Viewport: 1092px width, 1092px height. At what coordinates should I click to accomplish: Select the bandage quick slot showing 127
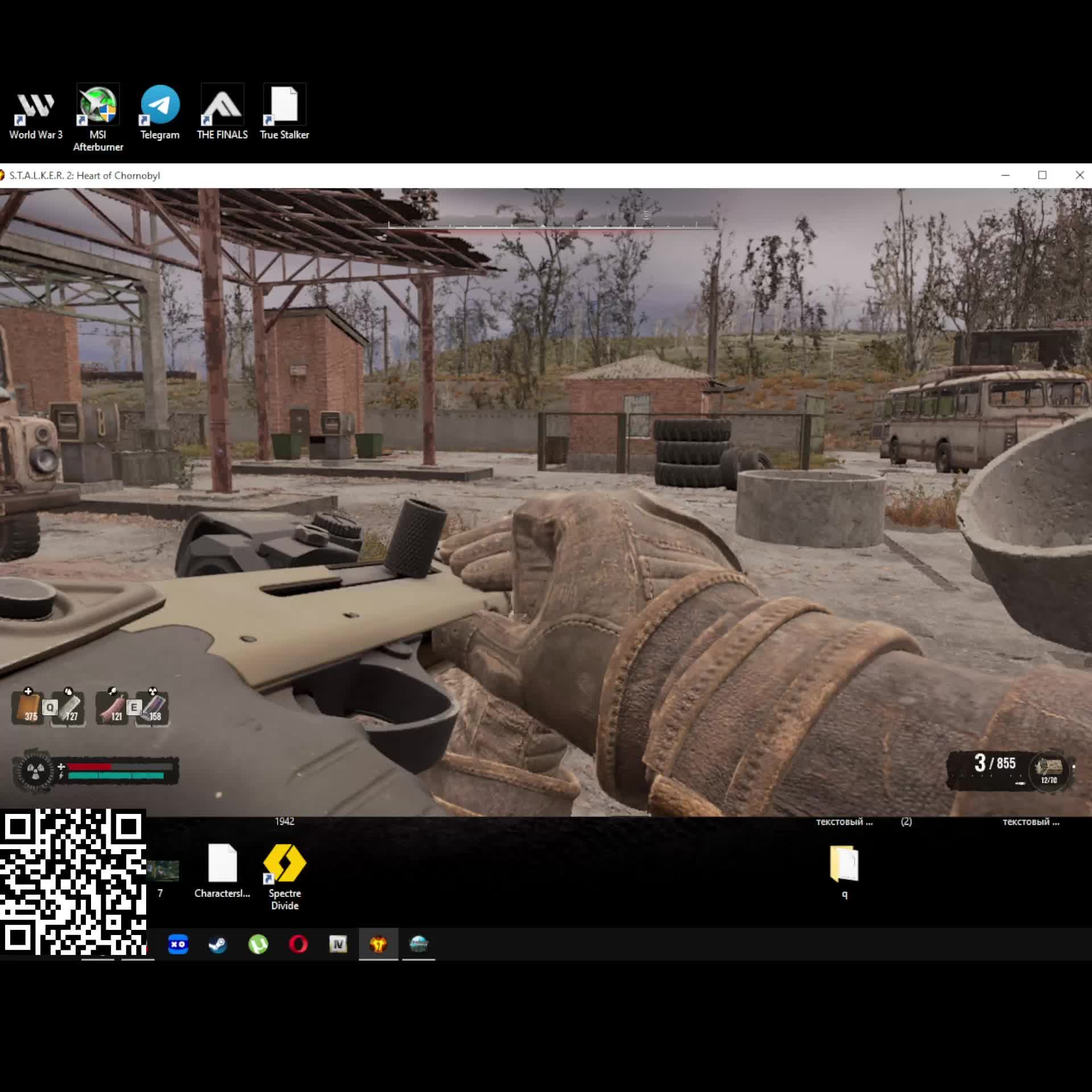pyautogui.click(x=69, y=708)
